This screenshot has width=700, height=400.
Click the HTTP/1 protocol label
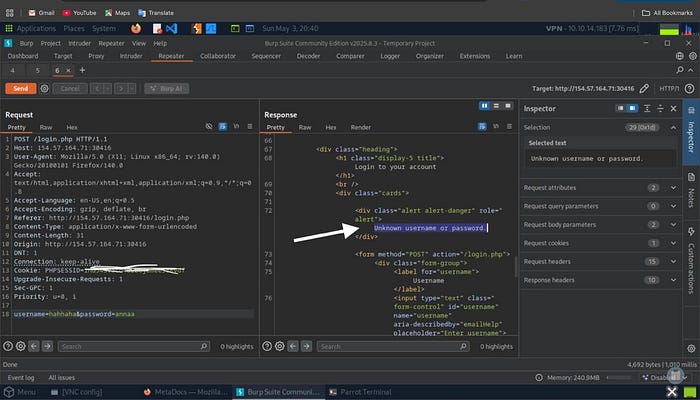(668, 88)
